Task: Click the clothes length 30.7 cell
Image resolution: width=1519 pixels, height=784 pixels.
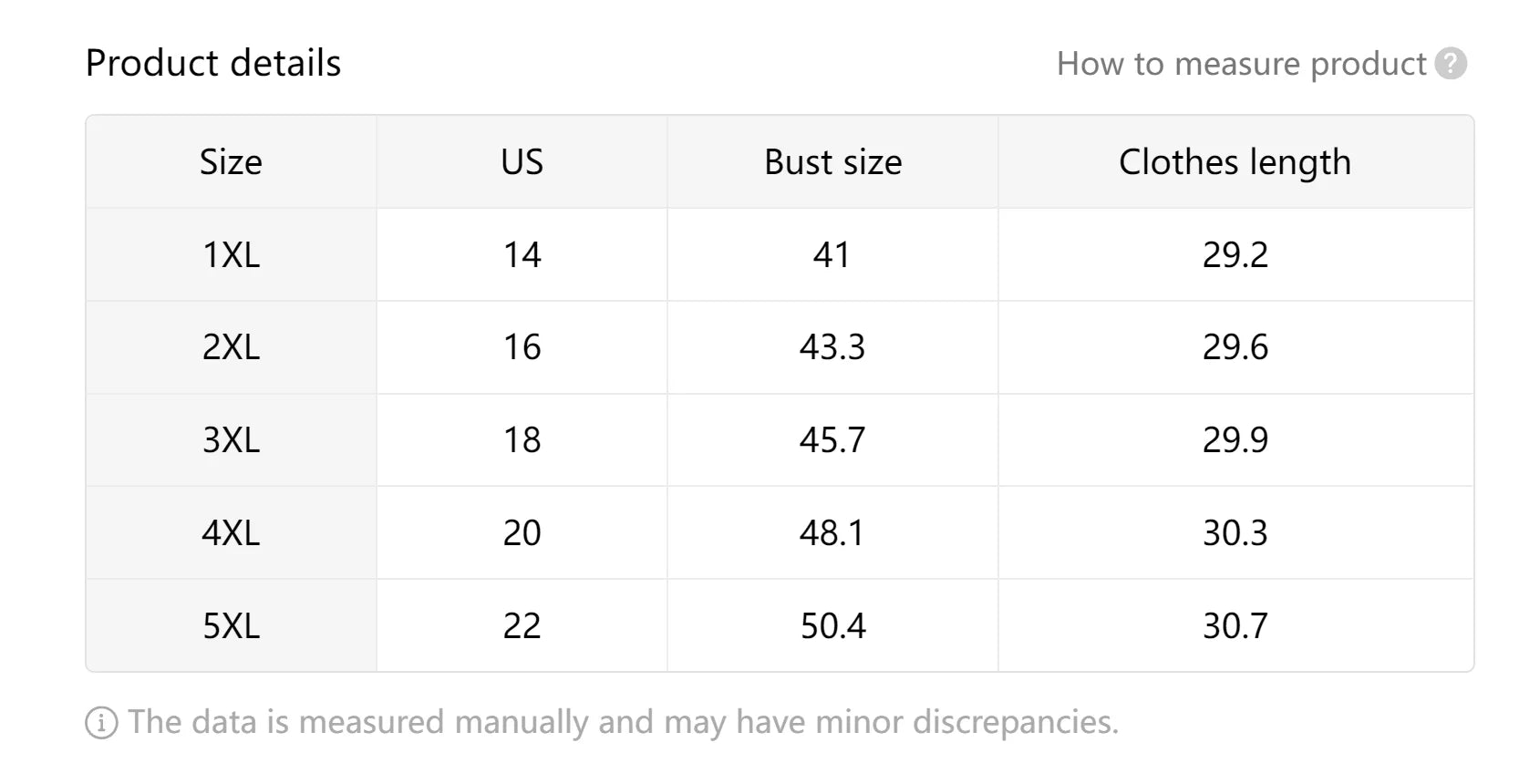Action: point(1235,625)
